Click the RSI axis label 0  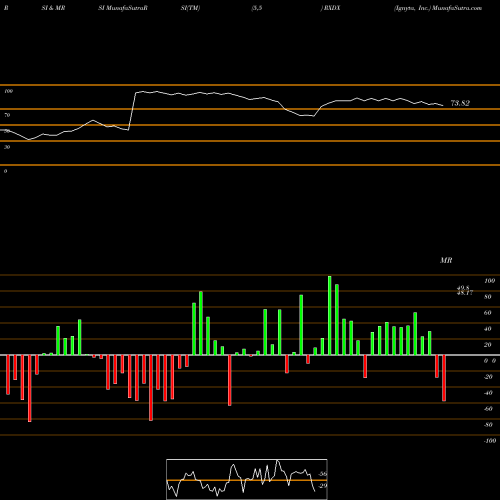click(5, 171)
